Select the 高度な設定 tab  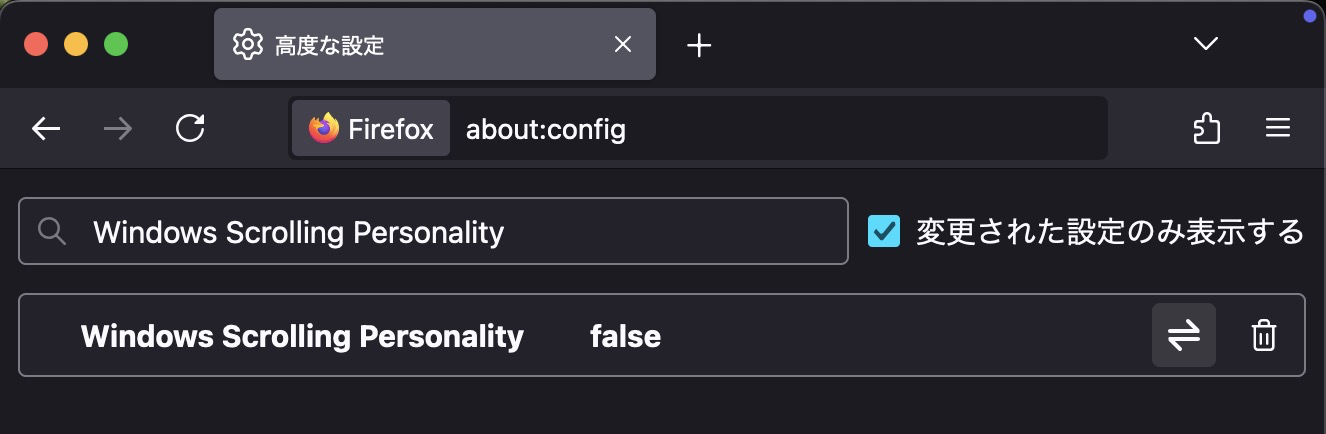pos(400,45)
